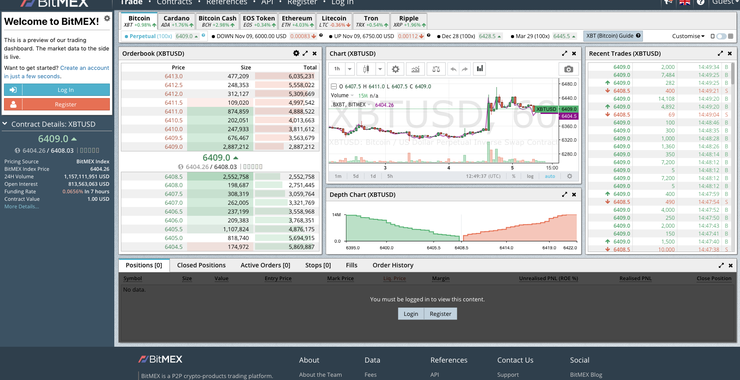The width and height of the screenshot is (740, 380).
Task: Collapse the chart legend minus box
Action: coord(334,86)
